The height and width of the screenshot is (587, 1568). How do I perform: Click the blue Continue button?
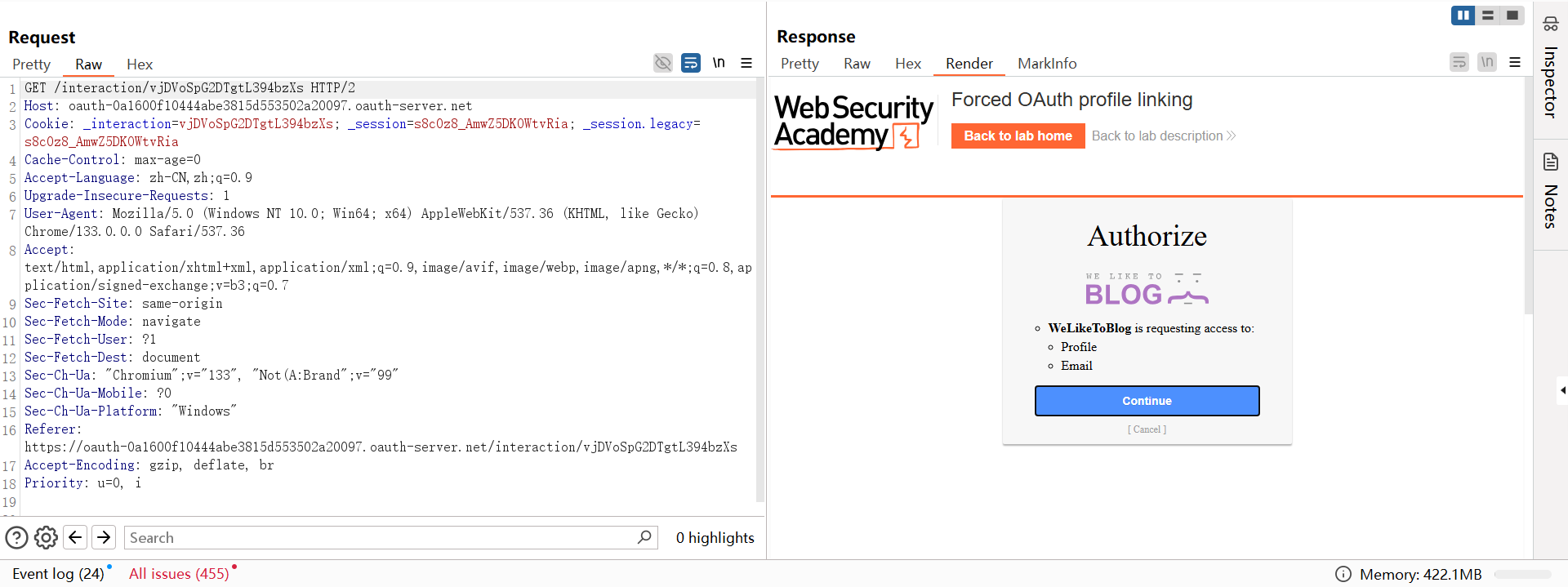pos(1147,401)
